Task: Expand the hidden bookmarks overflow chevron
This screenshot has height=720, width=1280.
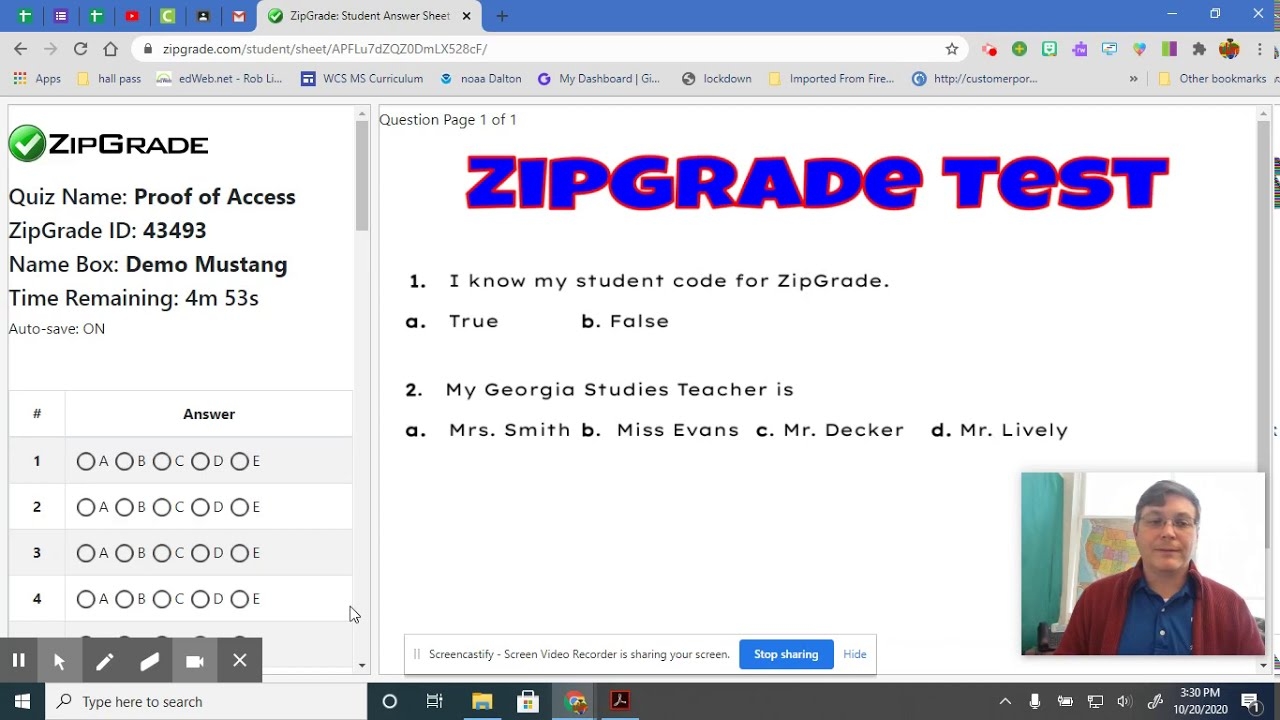Action: point(1133,78)
